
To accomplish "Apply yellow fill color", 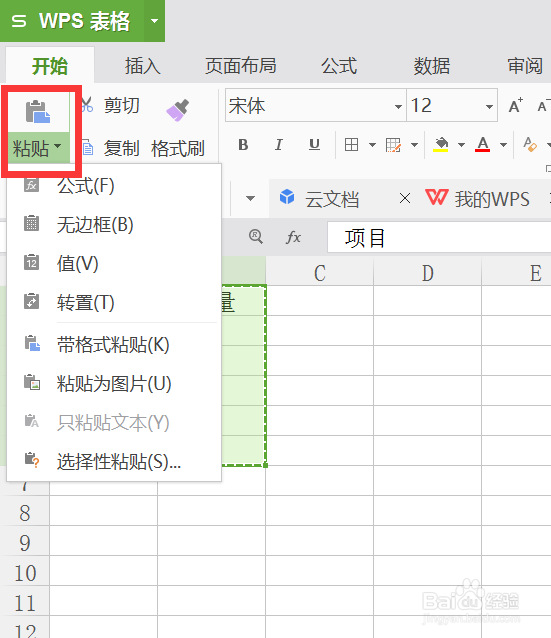I will pyautogui.click(x=441, y=144).
